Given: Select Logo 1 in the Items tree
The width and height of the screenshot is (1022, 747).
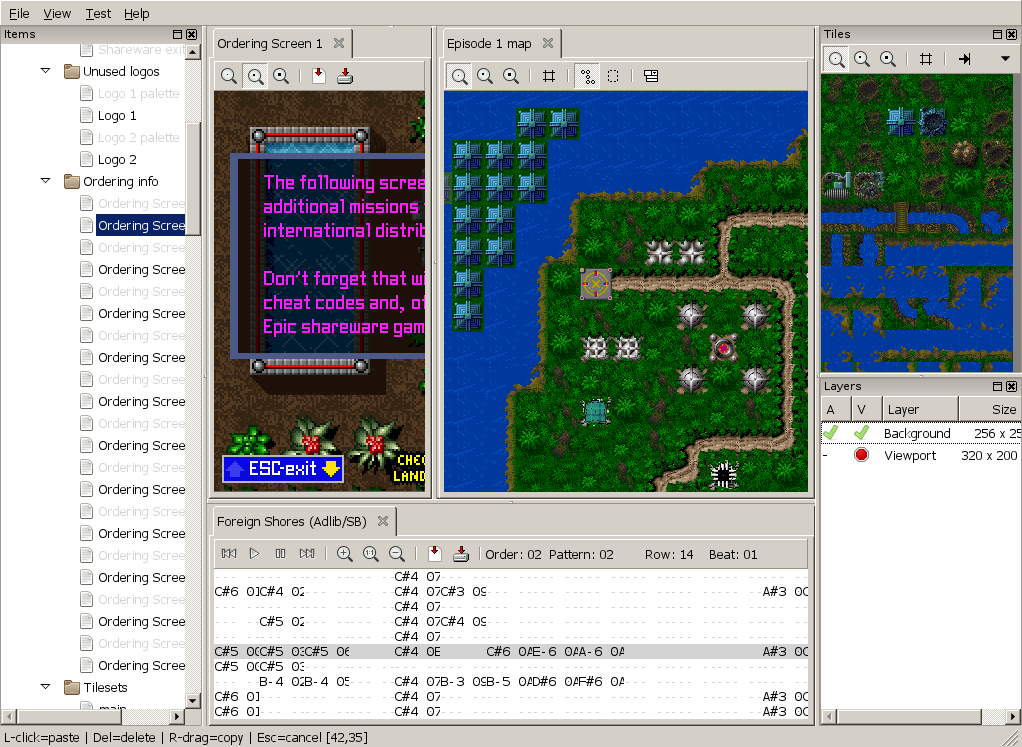Looking at the screenshot, I should [x=117, y=115].
